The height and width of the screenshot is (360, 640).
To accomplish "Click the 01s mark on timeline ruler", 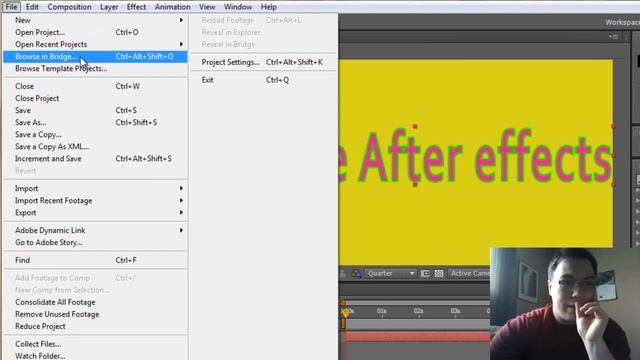I will pyautogui.click(x=382, y=311).
